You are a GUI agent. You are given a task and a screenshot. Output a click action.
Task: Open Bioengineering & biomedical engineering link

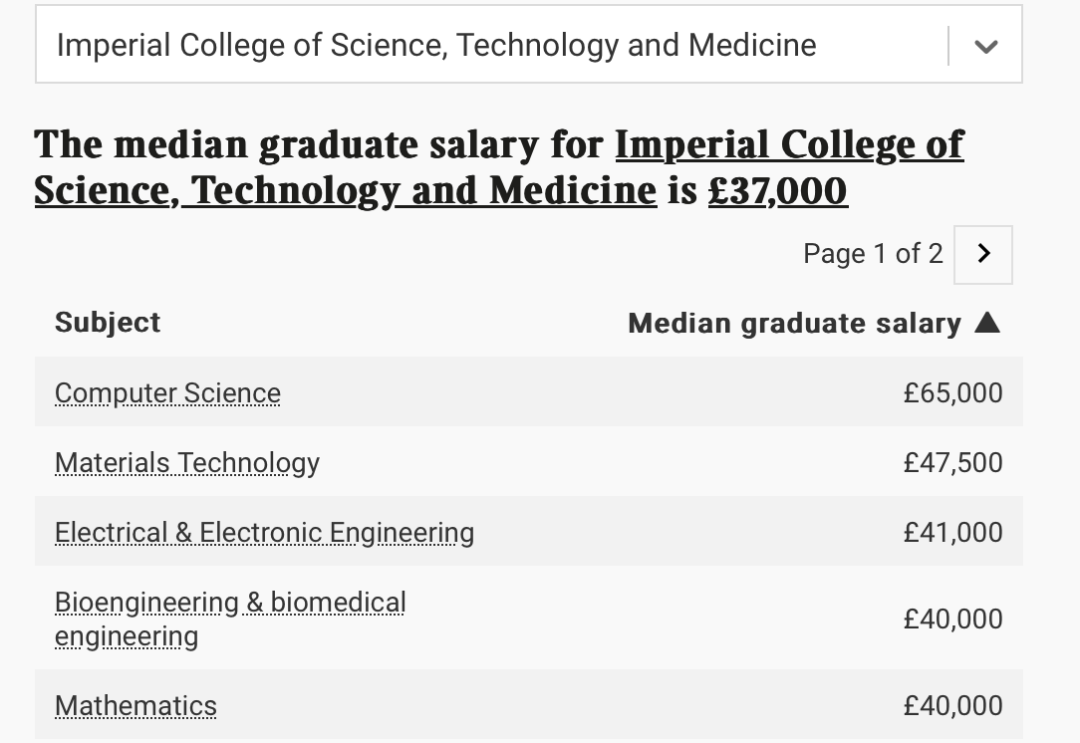pos(230,619)
